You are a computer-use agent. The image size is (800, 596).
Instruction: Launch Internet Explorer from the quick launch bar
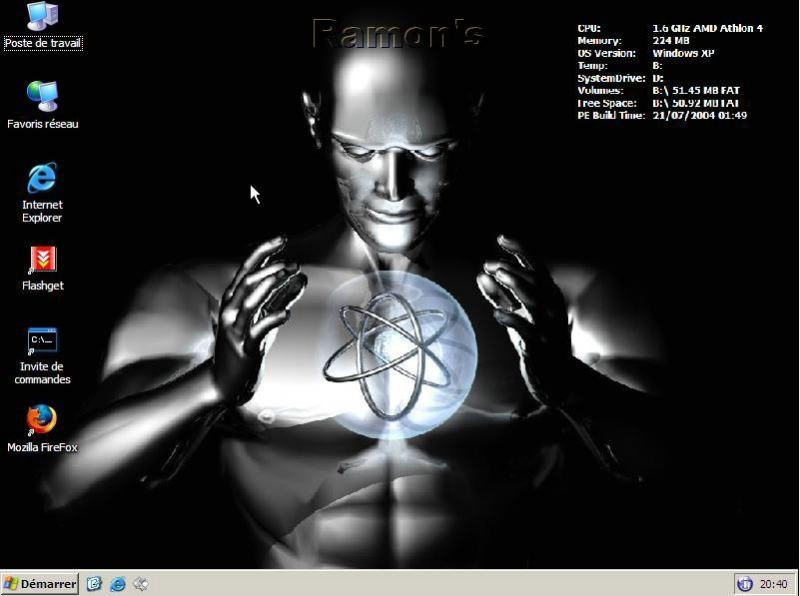coord(118,584)
